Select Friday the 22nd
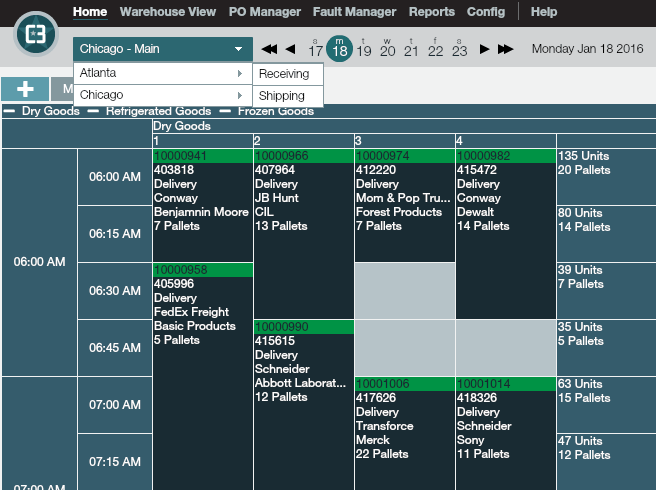 pyautogui.click(x=436, y=48)
